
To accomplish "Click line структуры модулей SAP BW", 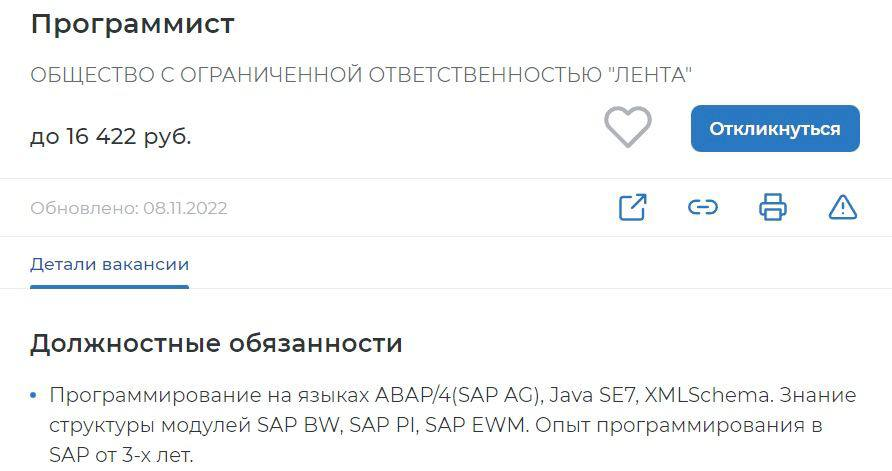I will [x=435, y=425].
